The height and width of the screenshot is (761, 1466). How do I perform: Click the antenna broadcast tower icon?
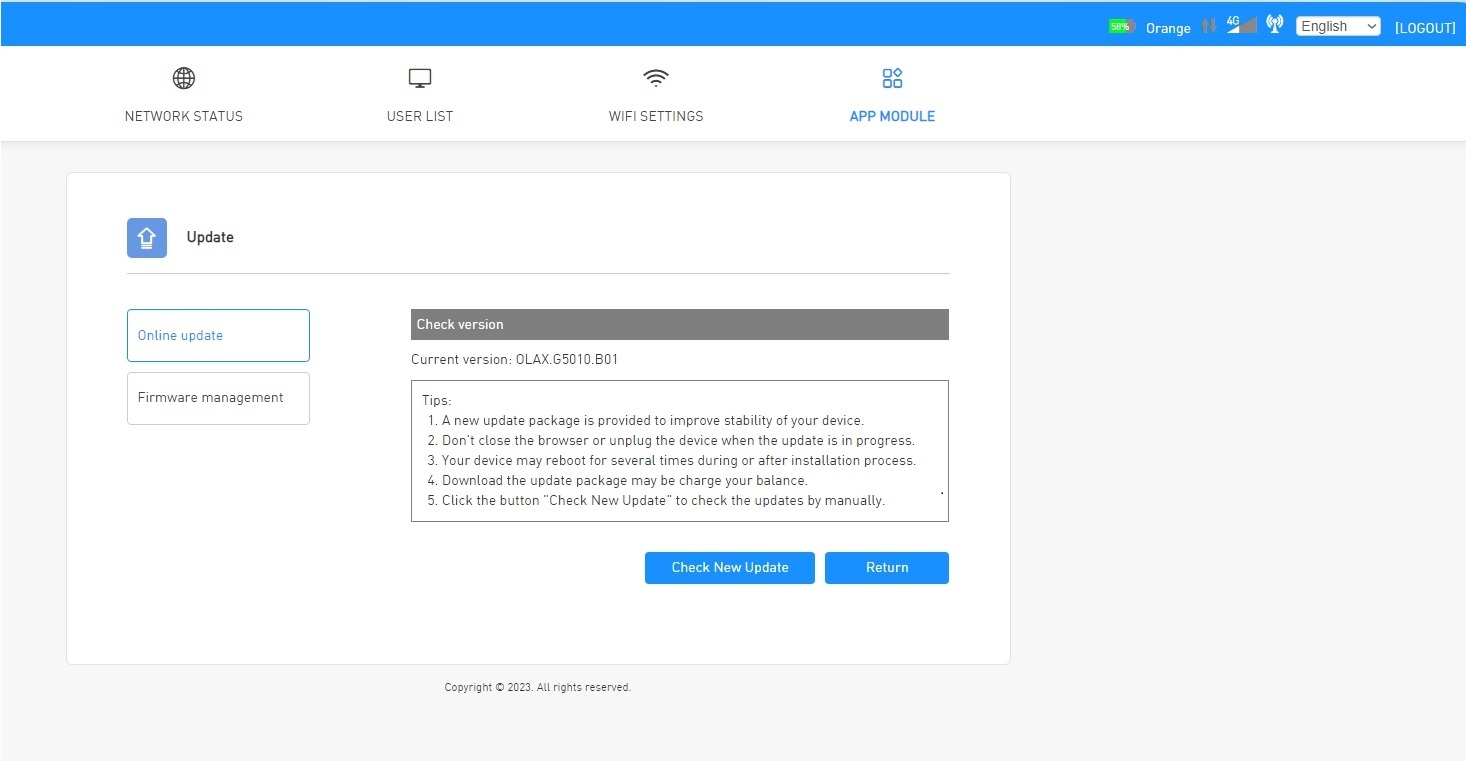pyautogui.click(x=1274, y=25)
